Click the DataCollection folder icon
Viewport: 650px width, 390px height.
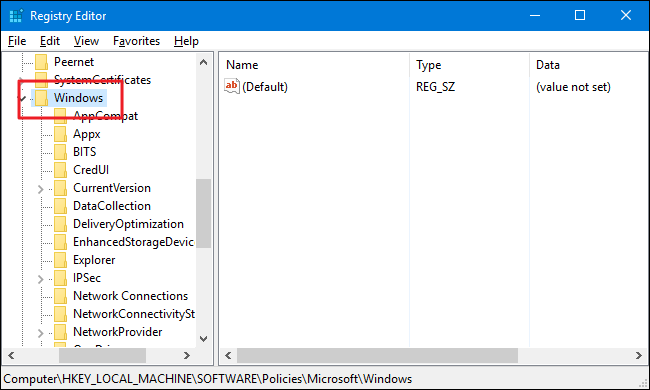tap(61, 206)
